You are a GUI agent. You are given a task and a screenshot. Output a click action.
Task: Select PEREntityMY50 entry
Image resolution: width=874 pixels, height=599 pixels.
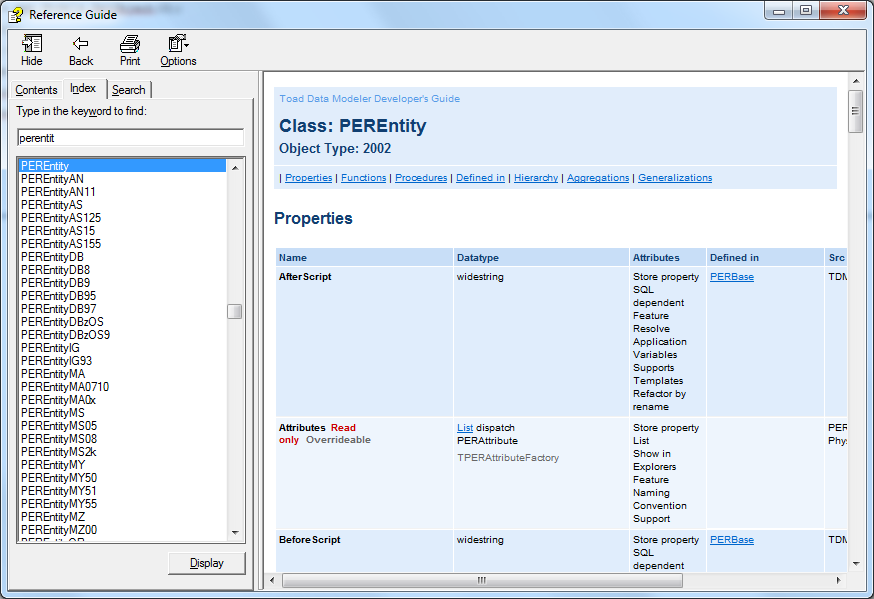(59, 478)
